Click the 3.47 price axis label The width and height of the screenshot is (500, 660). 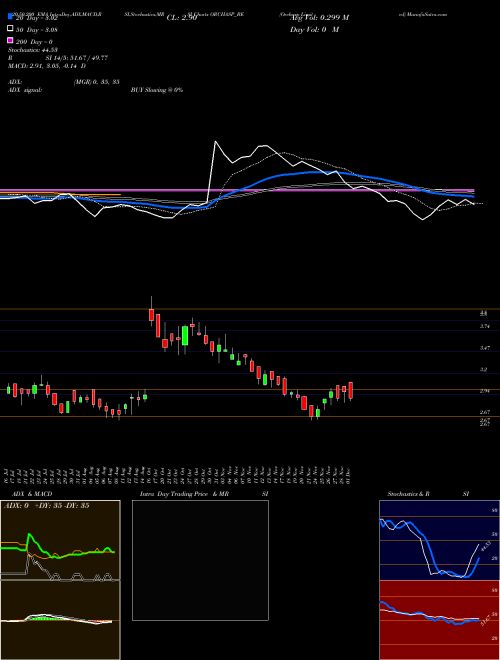pos(484,348)
